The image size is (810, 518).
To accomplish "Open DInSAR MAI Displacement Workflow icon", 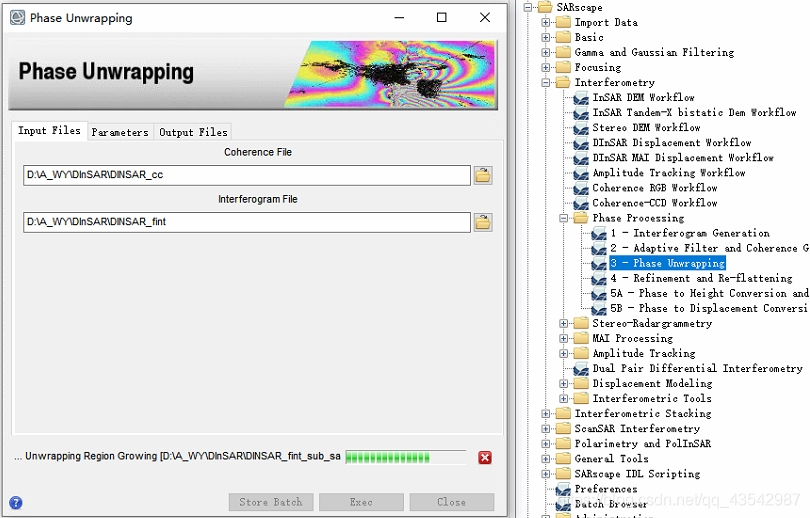I will pos(581,158).
